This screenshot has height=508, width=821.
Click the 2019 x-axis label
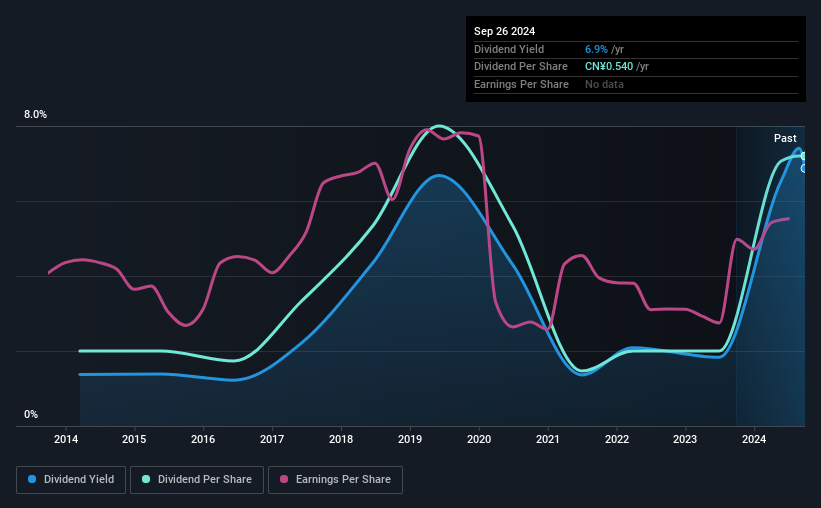coord(410,439)
